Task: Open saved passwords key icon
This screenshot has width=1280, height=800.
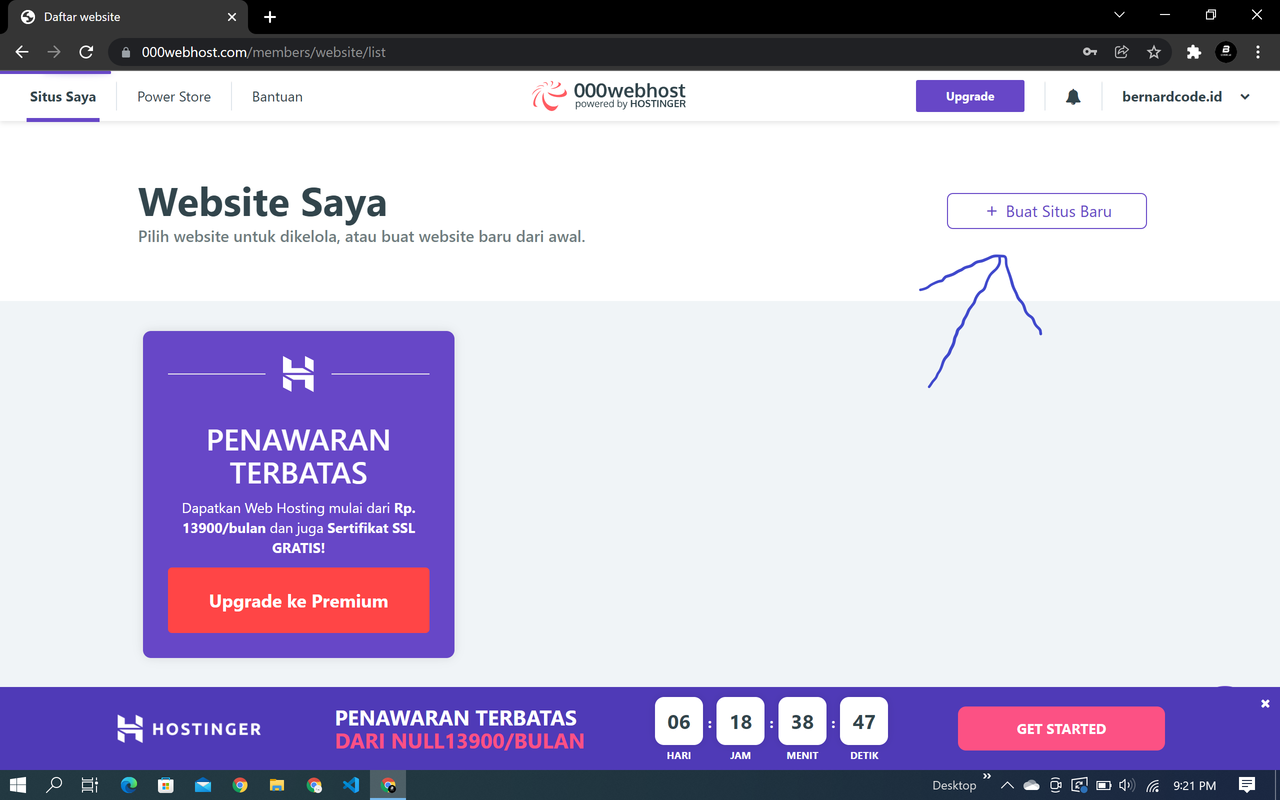Action: point(1090,52)
